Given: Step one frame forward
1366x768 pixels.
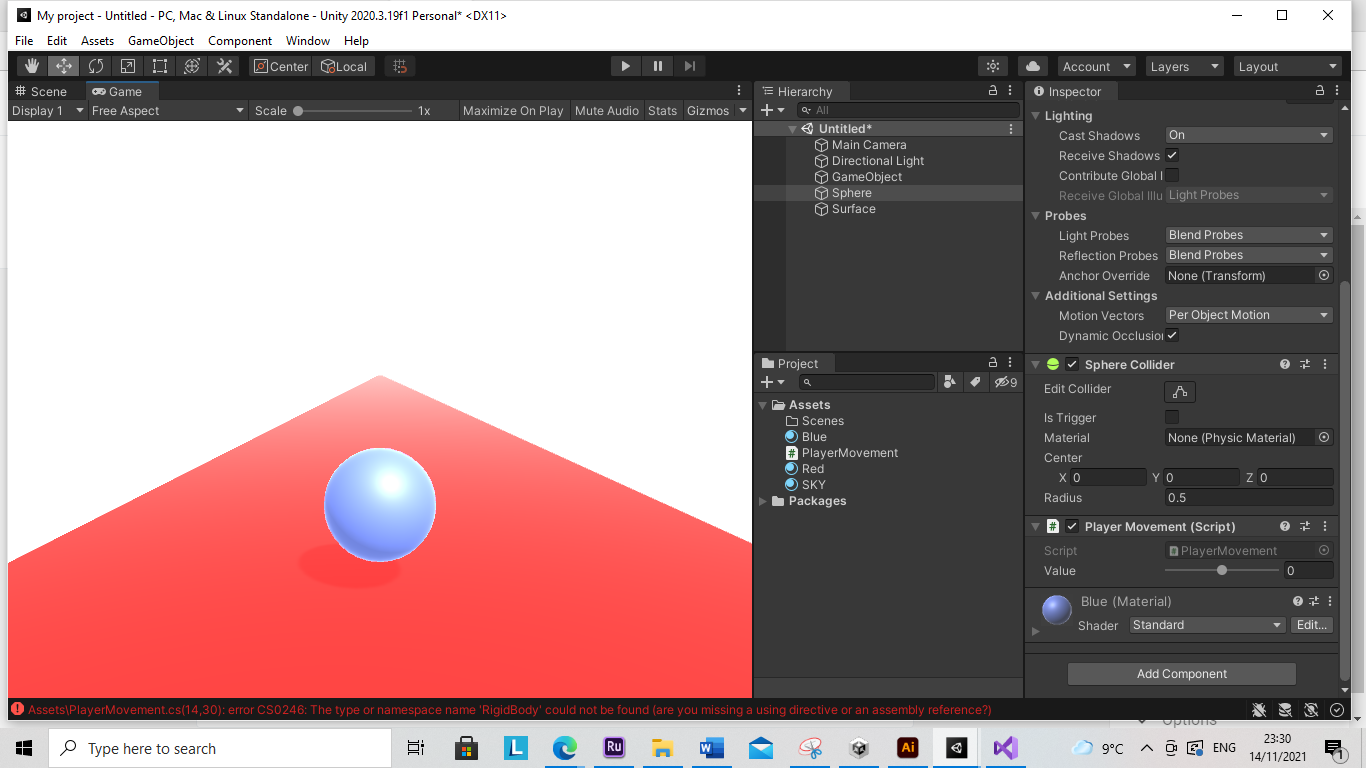Looking at the screenshot, I should coord(690,66).
